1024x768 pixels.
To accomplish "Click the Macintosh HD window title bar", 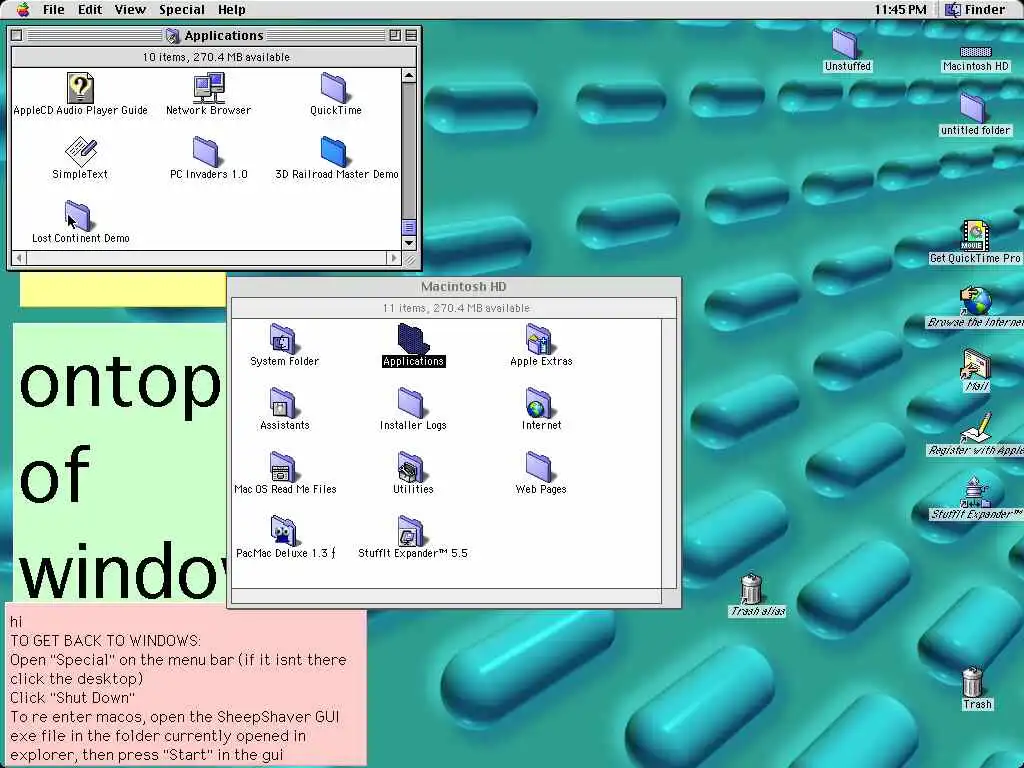I will click(x=454, y=287).
